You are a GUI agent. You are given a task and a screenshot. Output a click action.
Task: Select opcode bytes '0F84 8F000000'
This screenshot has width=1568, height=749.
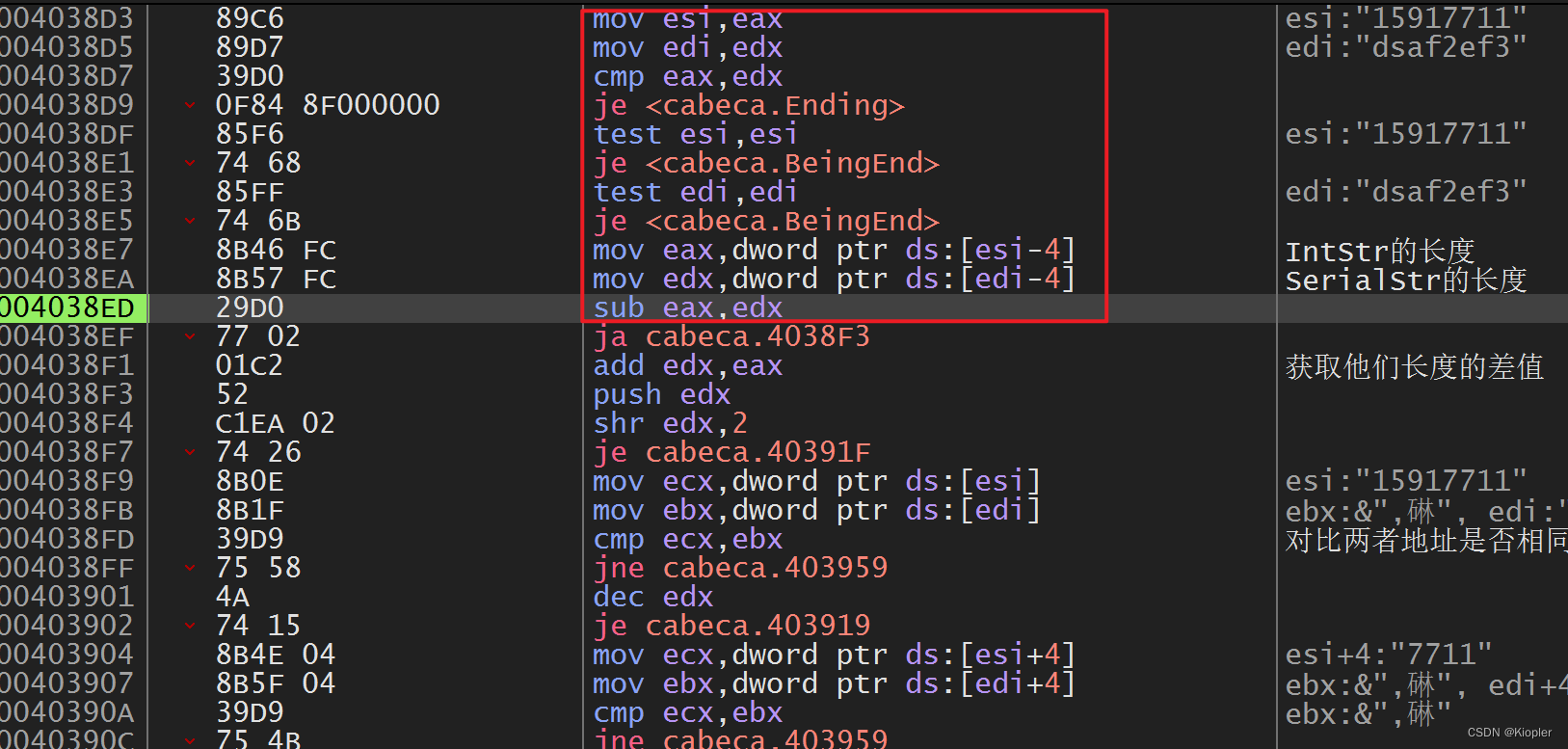pos(328,105)
